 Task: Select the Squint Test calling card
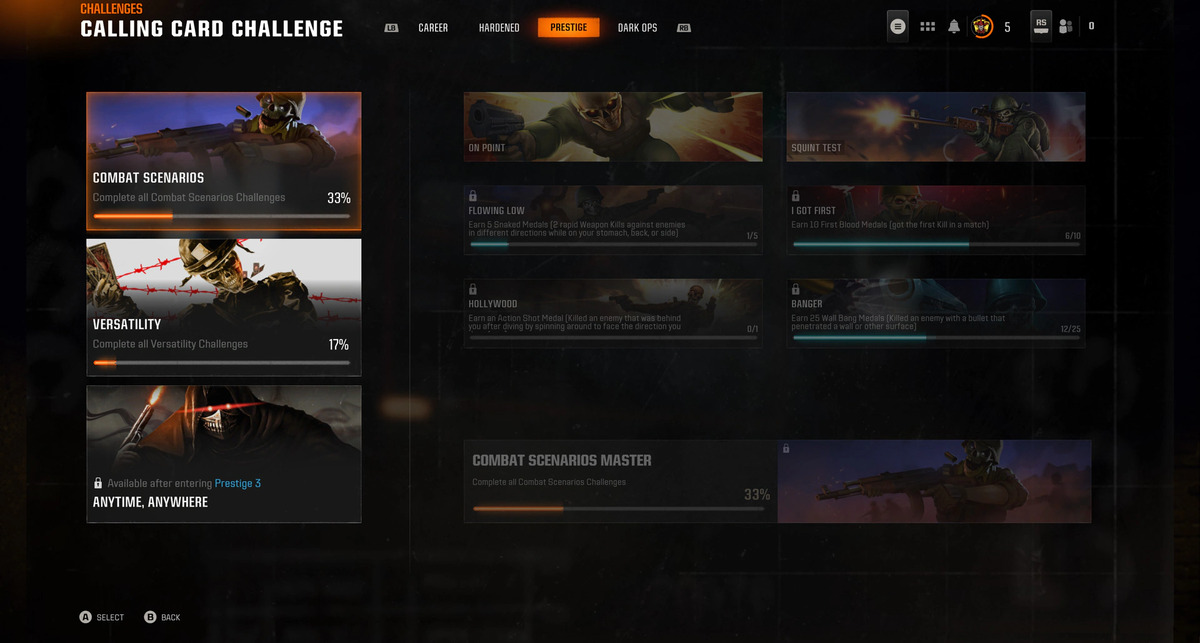pyautogui.click(x=936, y=127)
